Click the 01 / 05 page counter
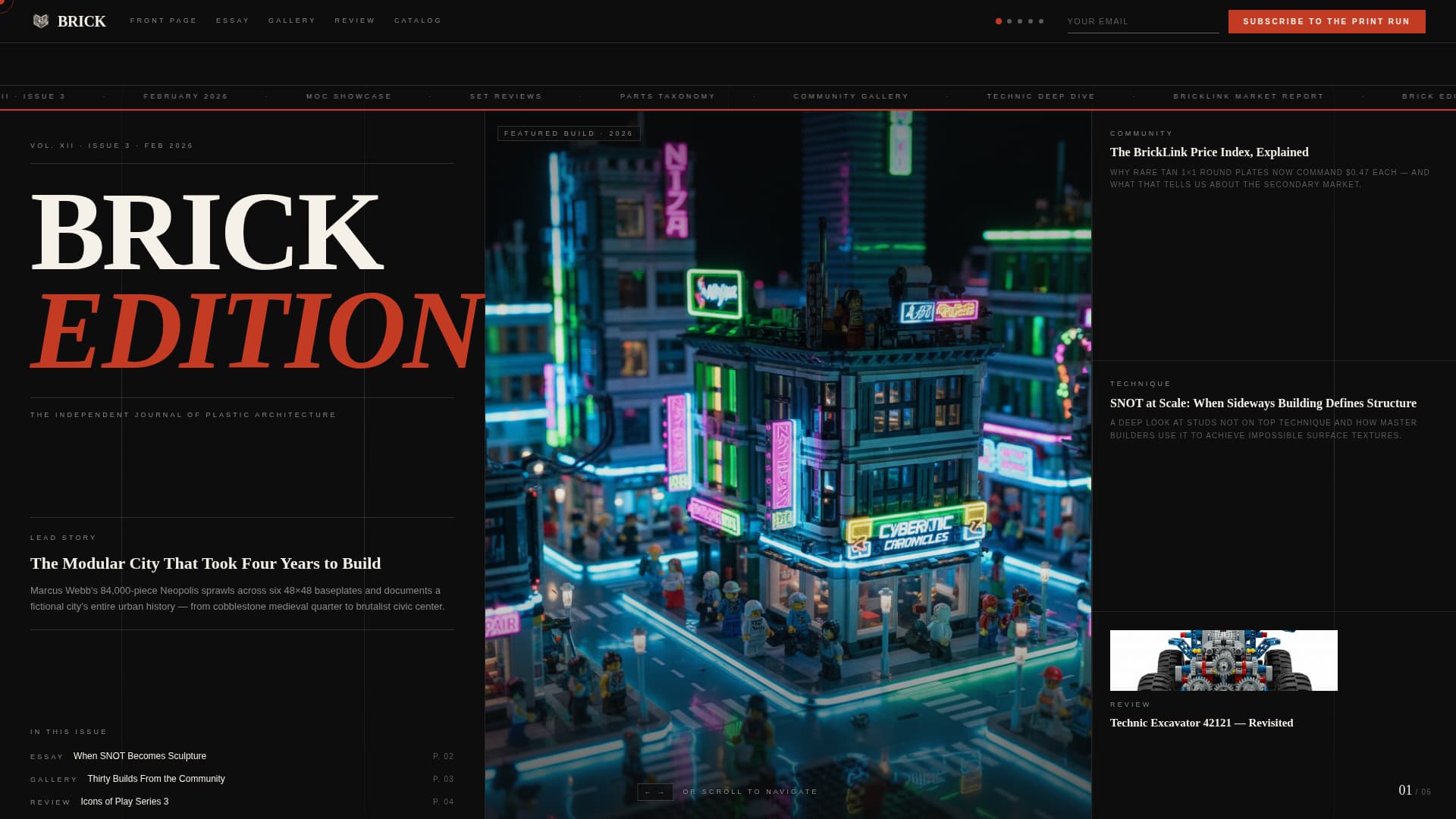Screen dimensions: 1456x819 1414,790
